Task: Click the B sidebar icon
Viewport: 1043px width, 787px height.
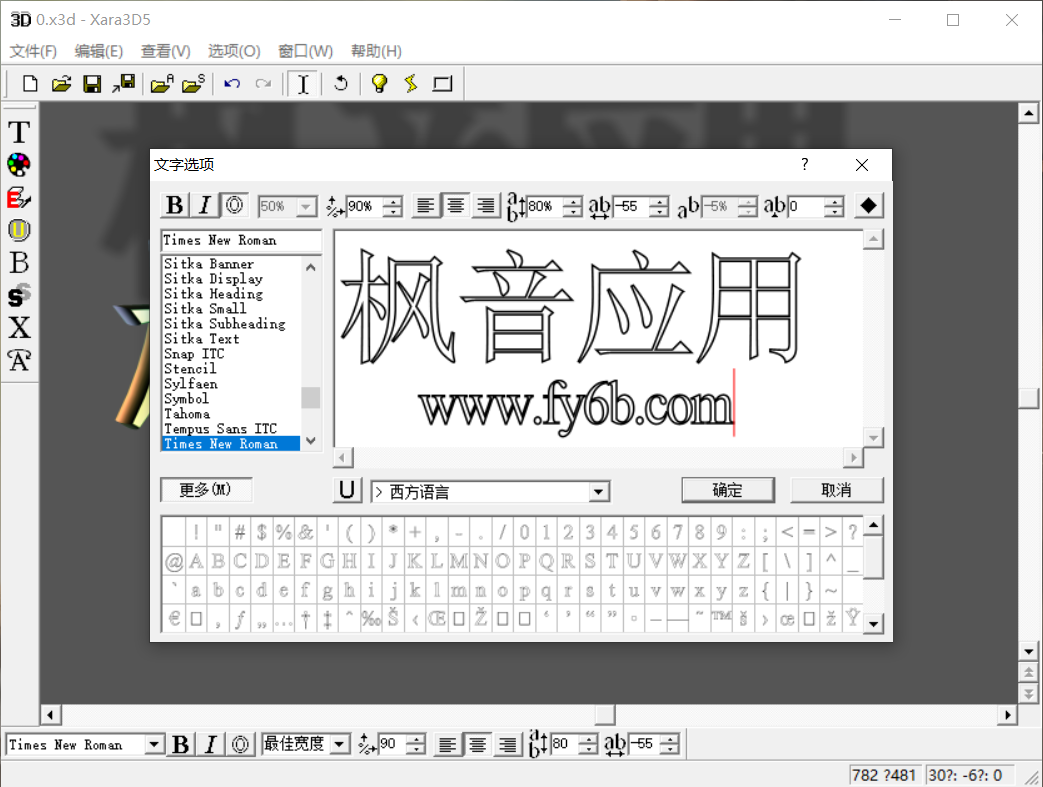Action: point(19,263)
